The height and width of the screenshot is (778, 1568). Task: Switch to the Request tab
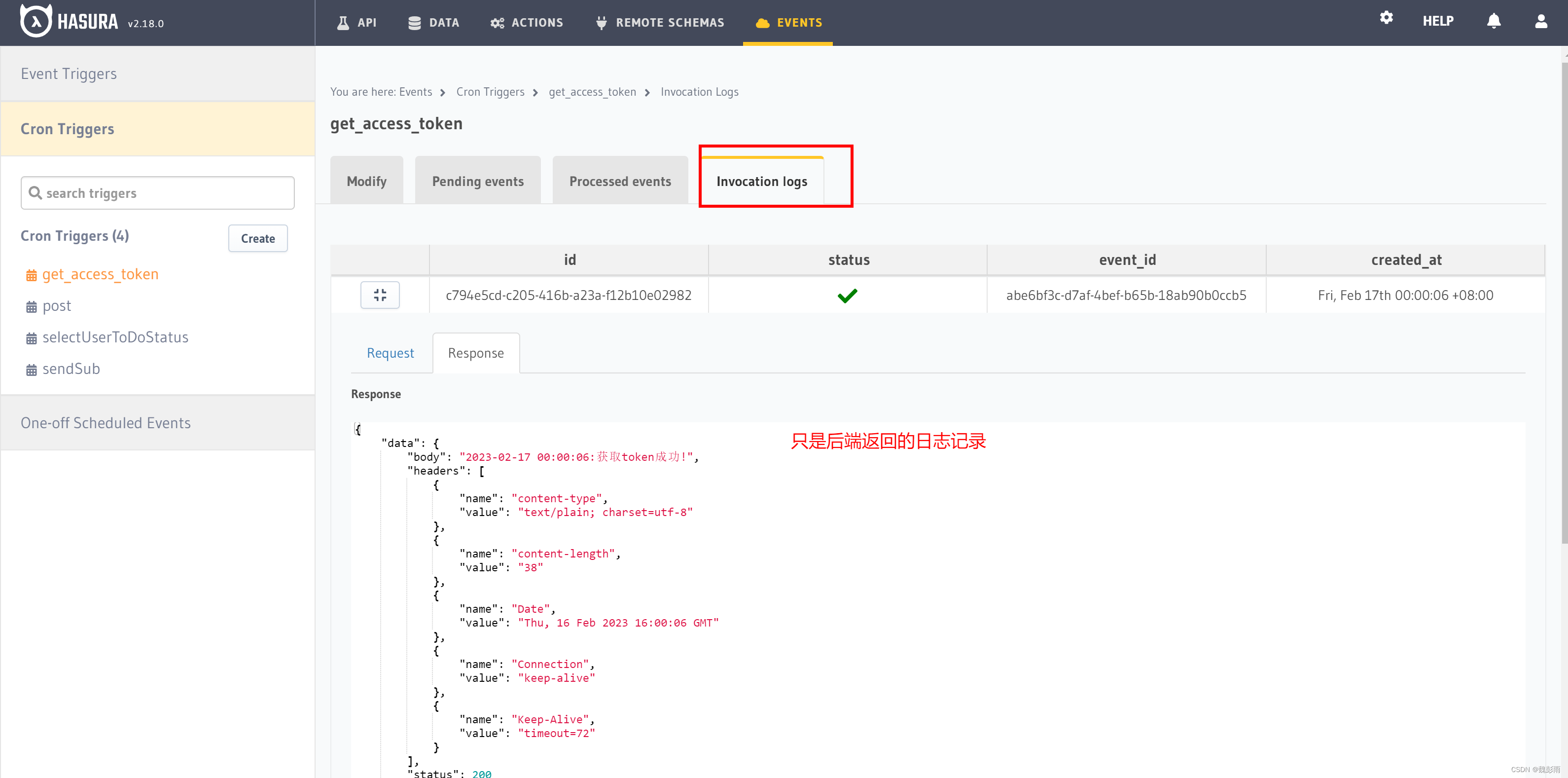390,353
